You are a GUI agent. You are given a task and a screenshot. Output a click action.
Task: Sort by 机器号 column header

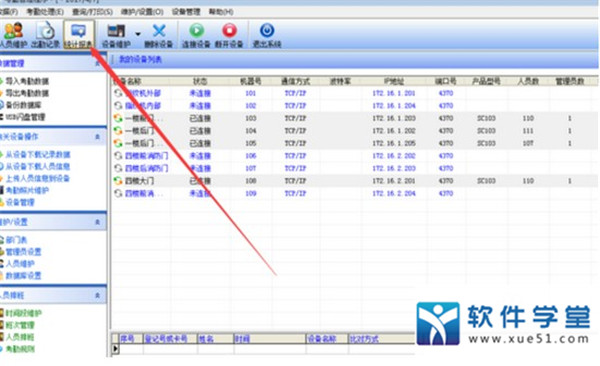coord(251,81)
